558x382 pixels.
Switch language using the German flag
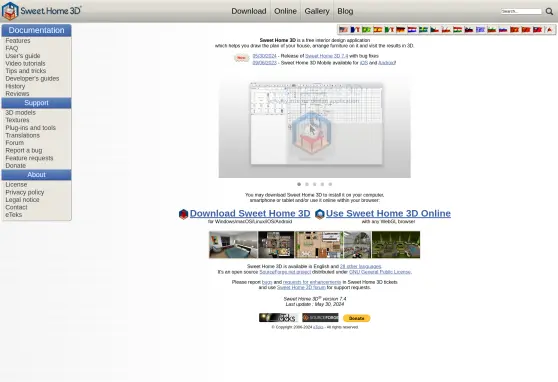coord(400,30)
